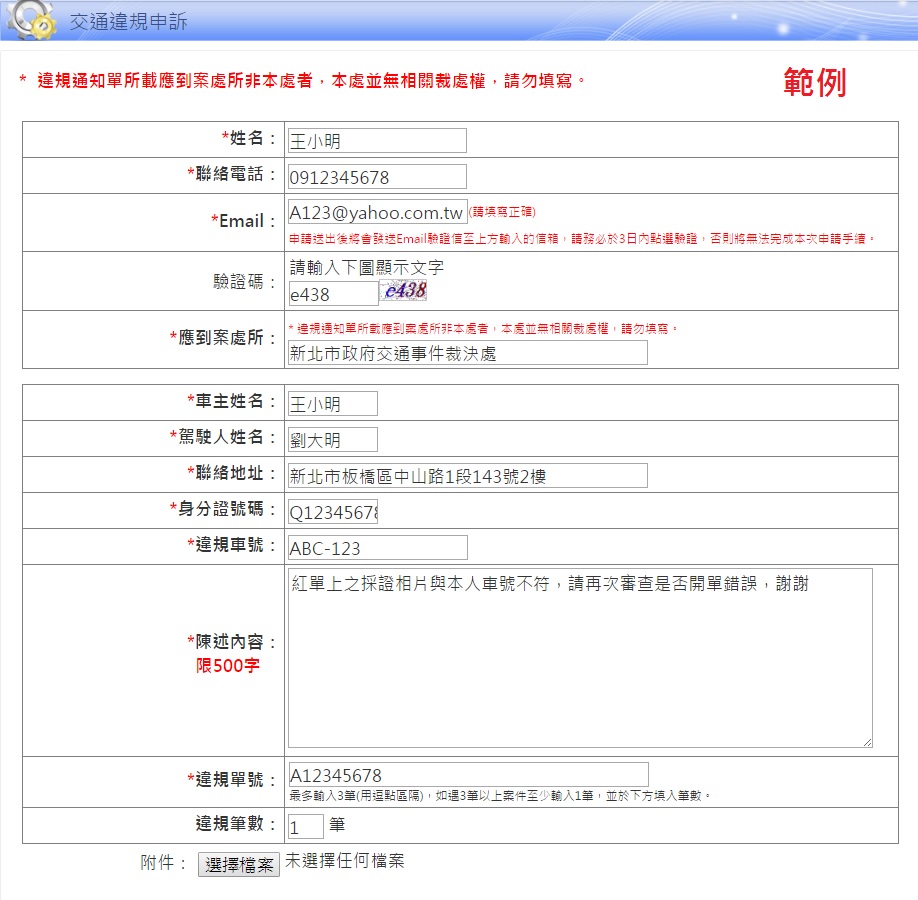Click the 驗證碼 label
The width and height of the screenshot is (918, 900).
[x=244, y=282]
